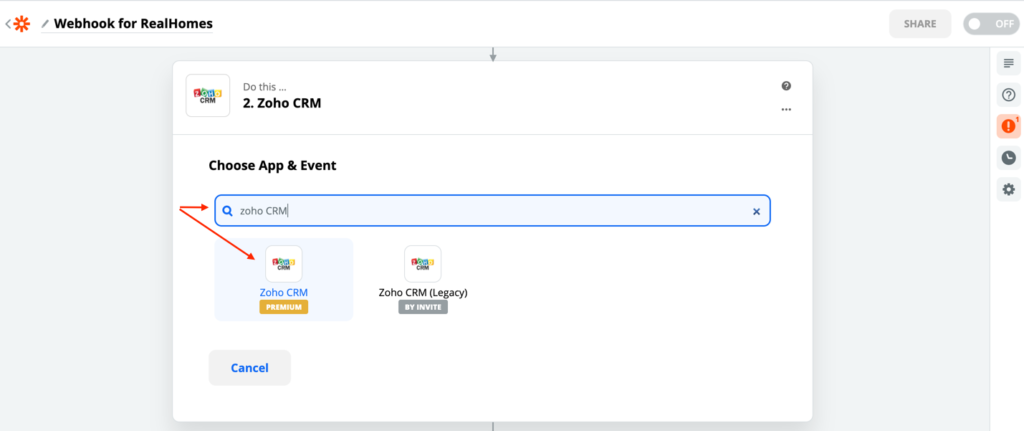Viewport: 1024px width, 431px height.
Task: Click the PREMIUM badge under Zoho CRM
Action: click(283, 307)
